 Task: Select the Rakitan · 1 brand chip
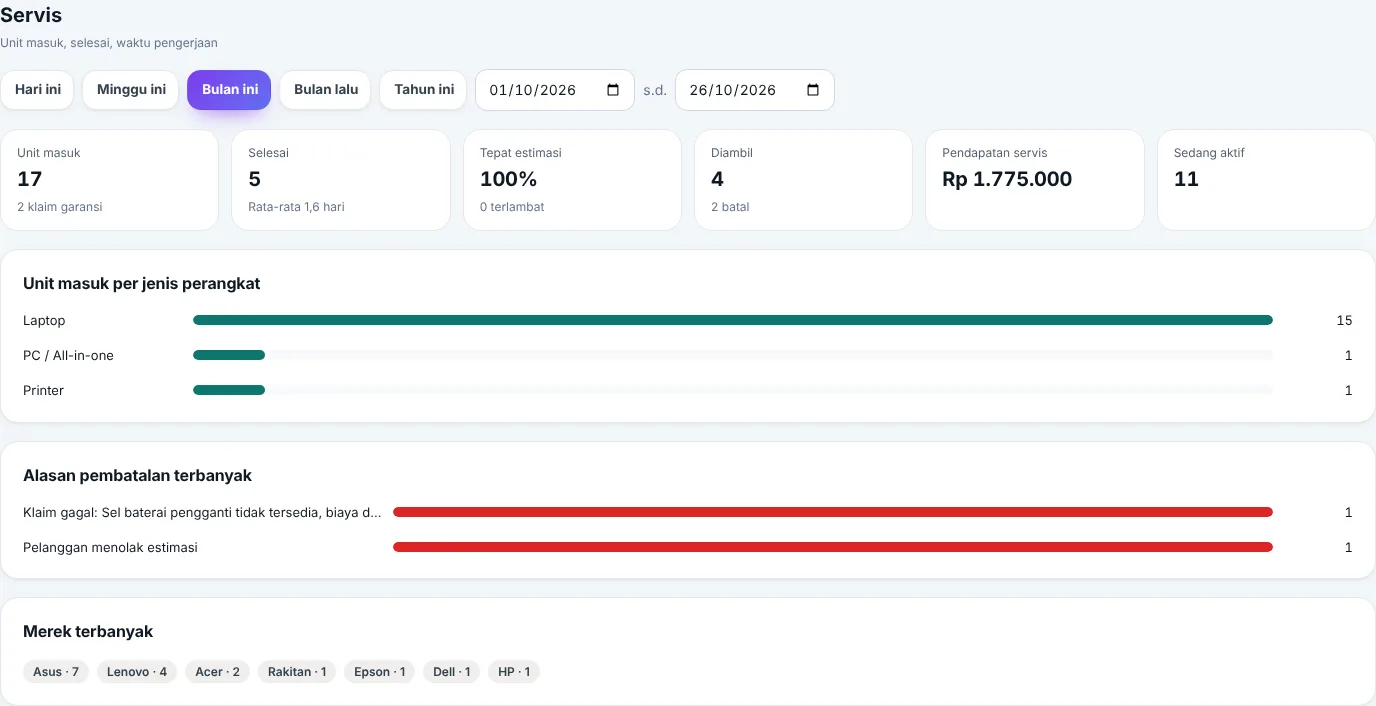[297, 672]
